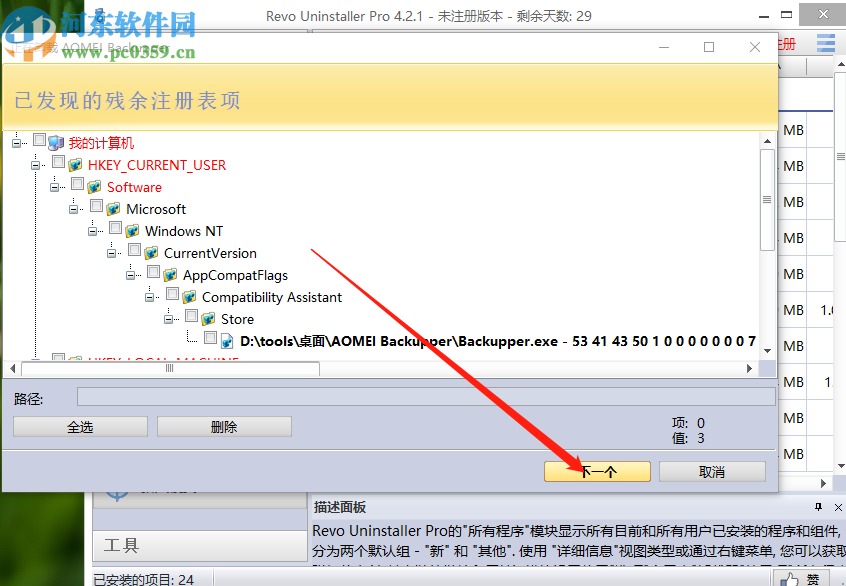
Task: Check the Compatibility Assistant checkbox
Action: click(x=173, y=294)
